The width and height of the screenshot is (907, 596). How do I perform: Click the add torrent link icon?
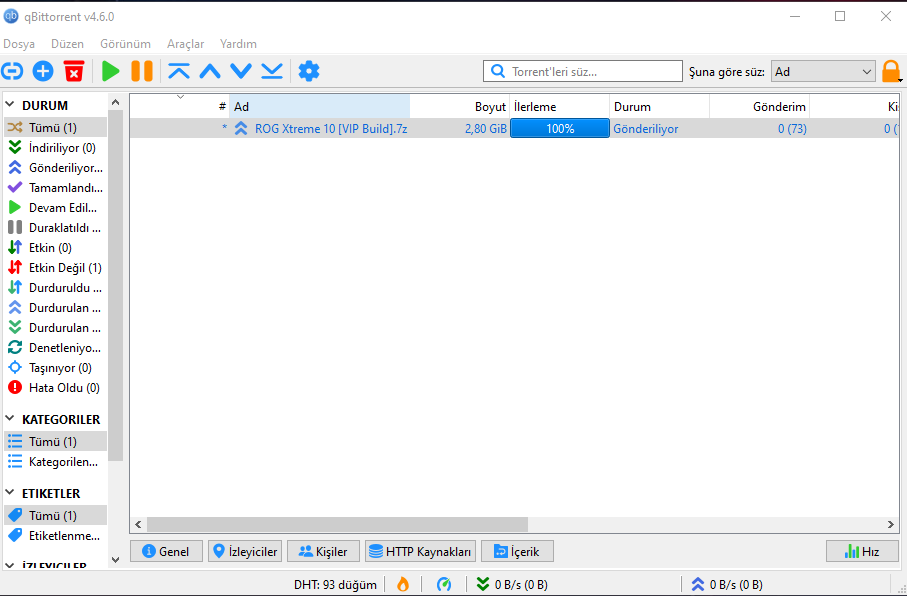click(x=12, y=71)
